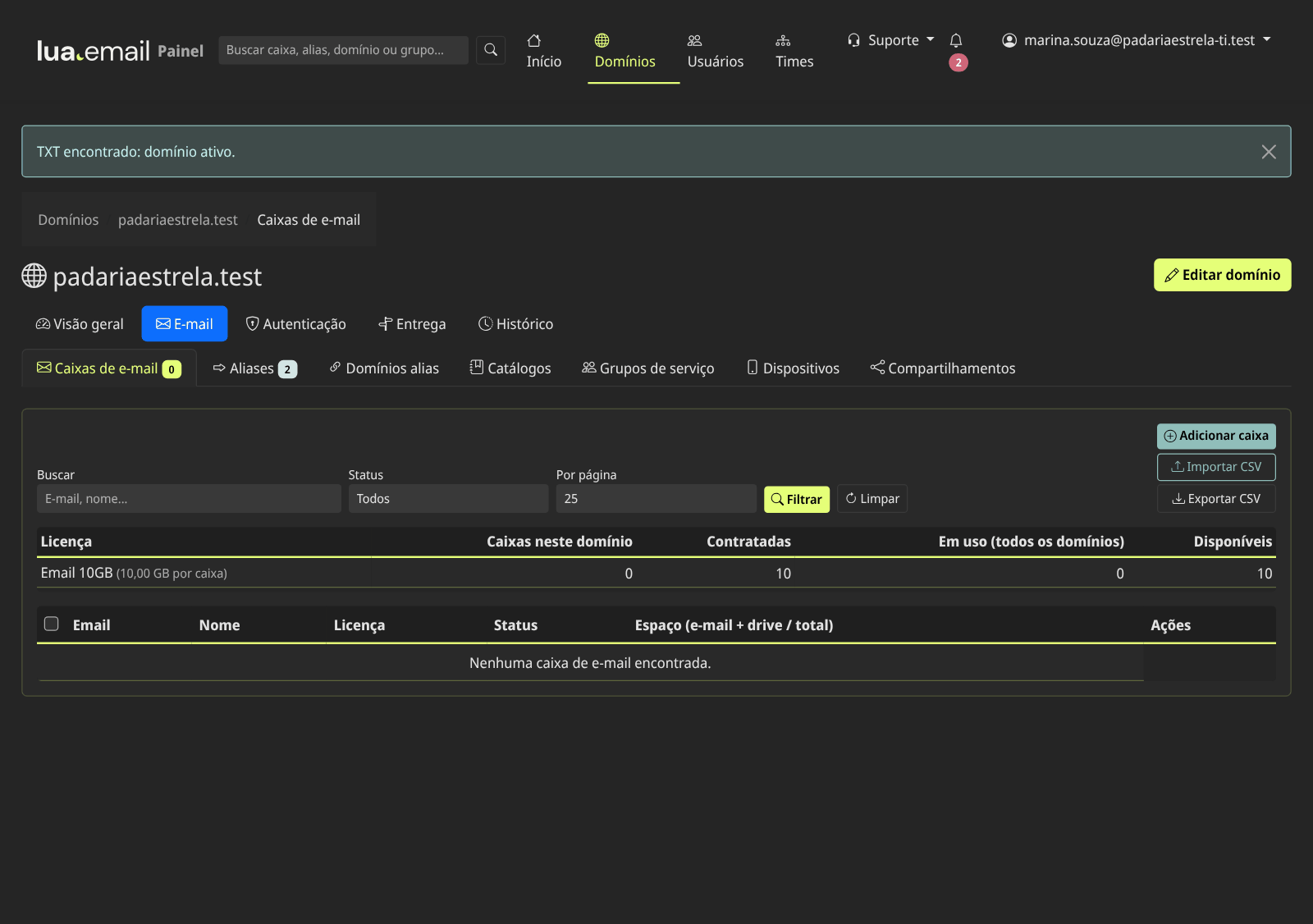Open the Autenticação tab
Viewport: 1313px width, 924px height.
(x=296, y=324)
